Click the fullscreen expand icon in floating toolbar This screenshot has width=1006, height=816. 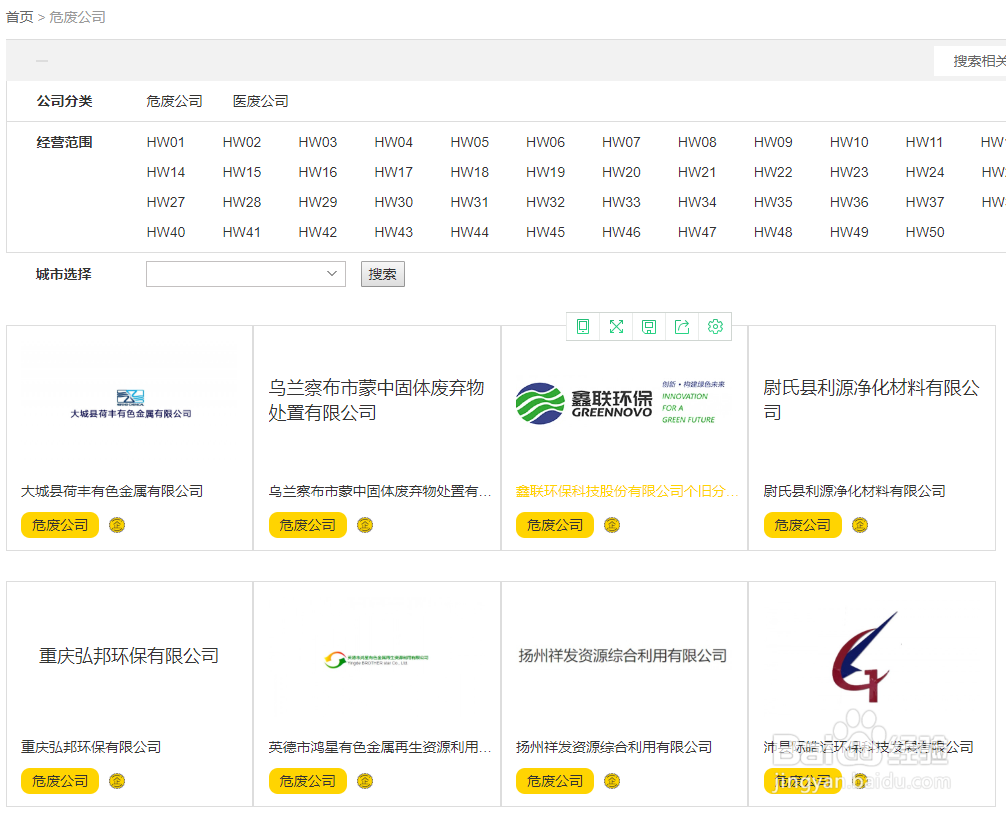pos(617,327)
